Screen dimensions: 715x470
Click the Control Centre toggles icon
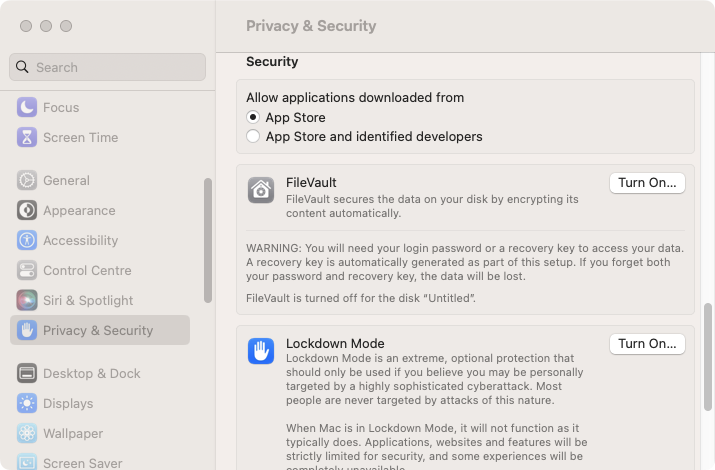click(27, 270)
